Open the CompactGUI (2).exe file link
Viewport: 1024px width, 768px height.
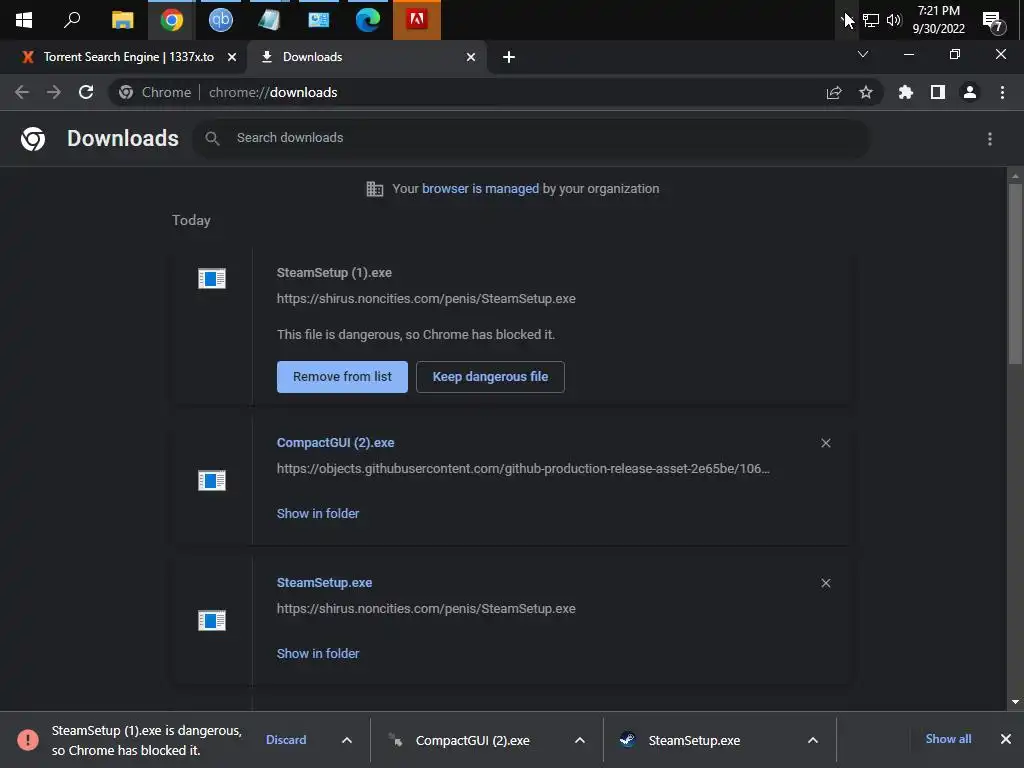point(335,443)
